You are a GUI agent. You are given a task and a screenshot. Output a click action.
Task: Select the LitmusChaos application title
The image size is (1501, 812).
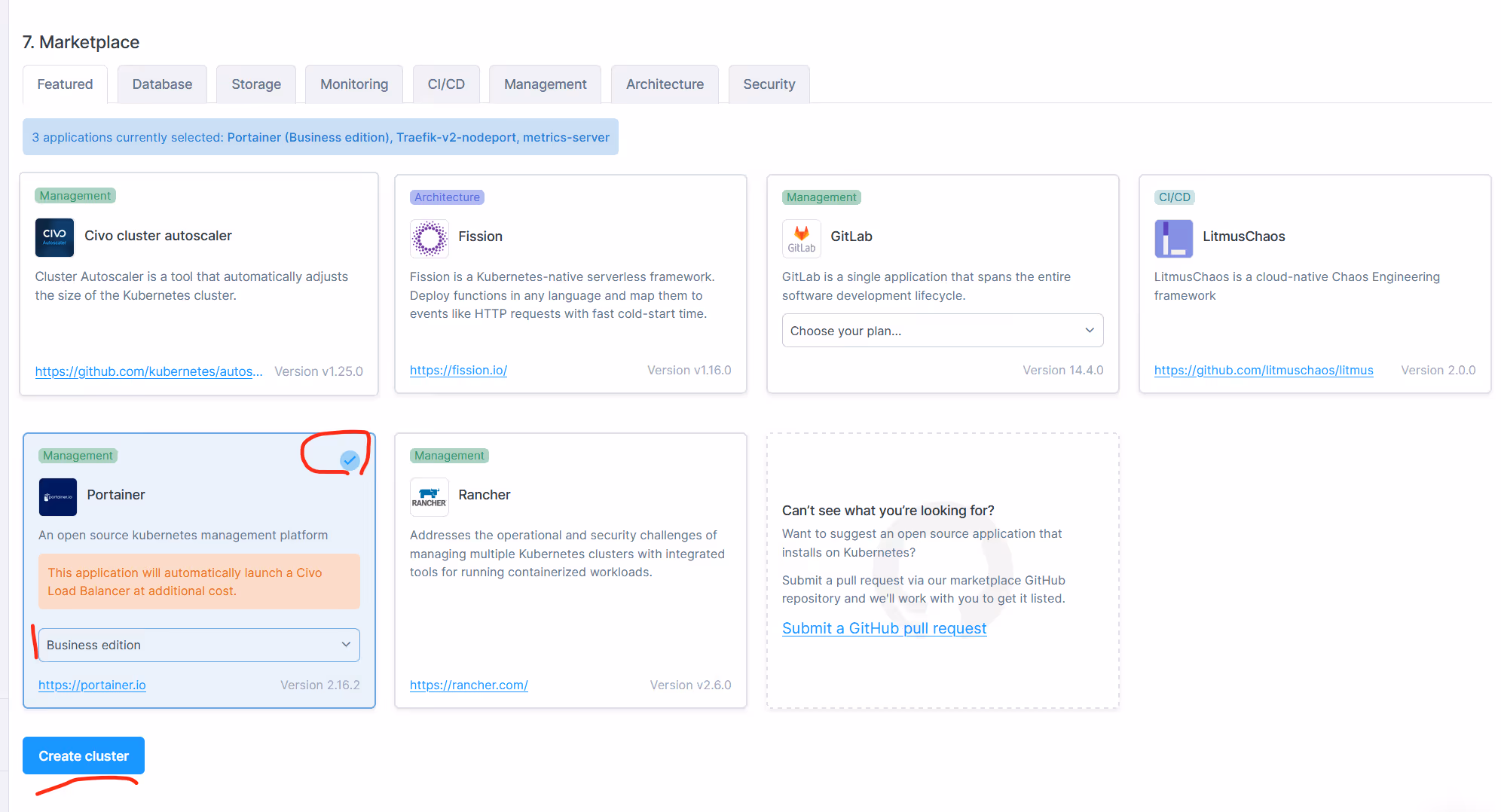(x=1244, y=237)
